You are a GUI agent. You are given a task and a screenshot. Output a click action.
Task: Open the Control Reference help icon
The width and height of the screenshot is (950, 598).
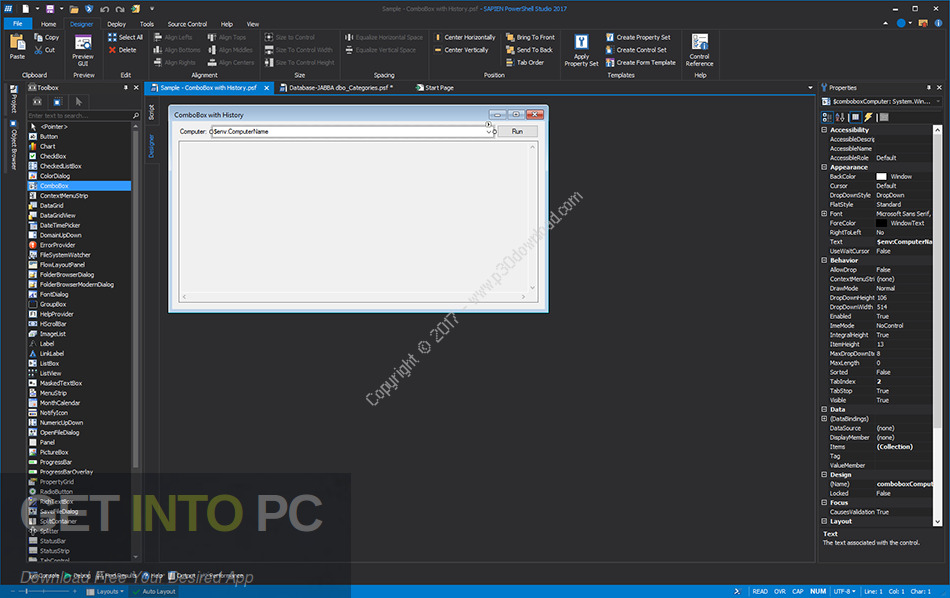700,42
